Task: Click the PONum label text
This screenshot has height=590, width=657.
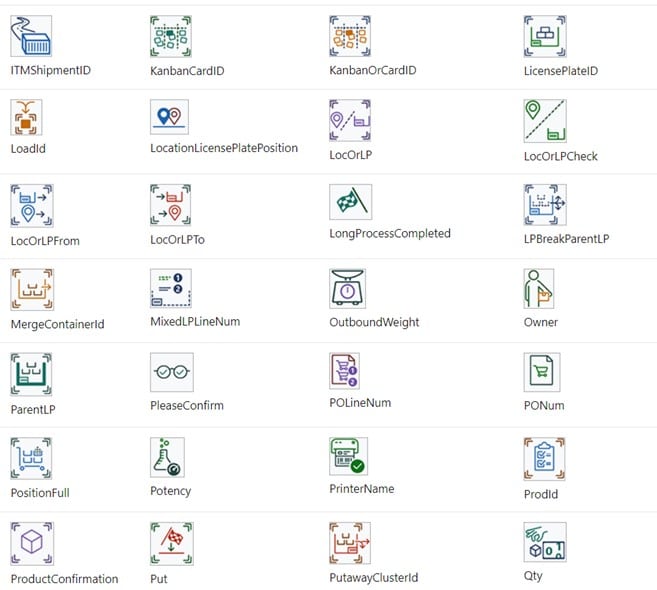Action: tap(544, 405)
